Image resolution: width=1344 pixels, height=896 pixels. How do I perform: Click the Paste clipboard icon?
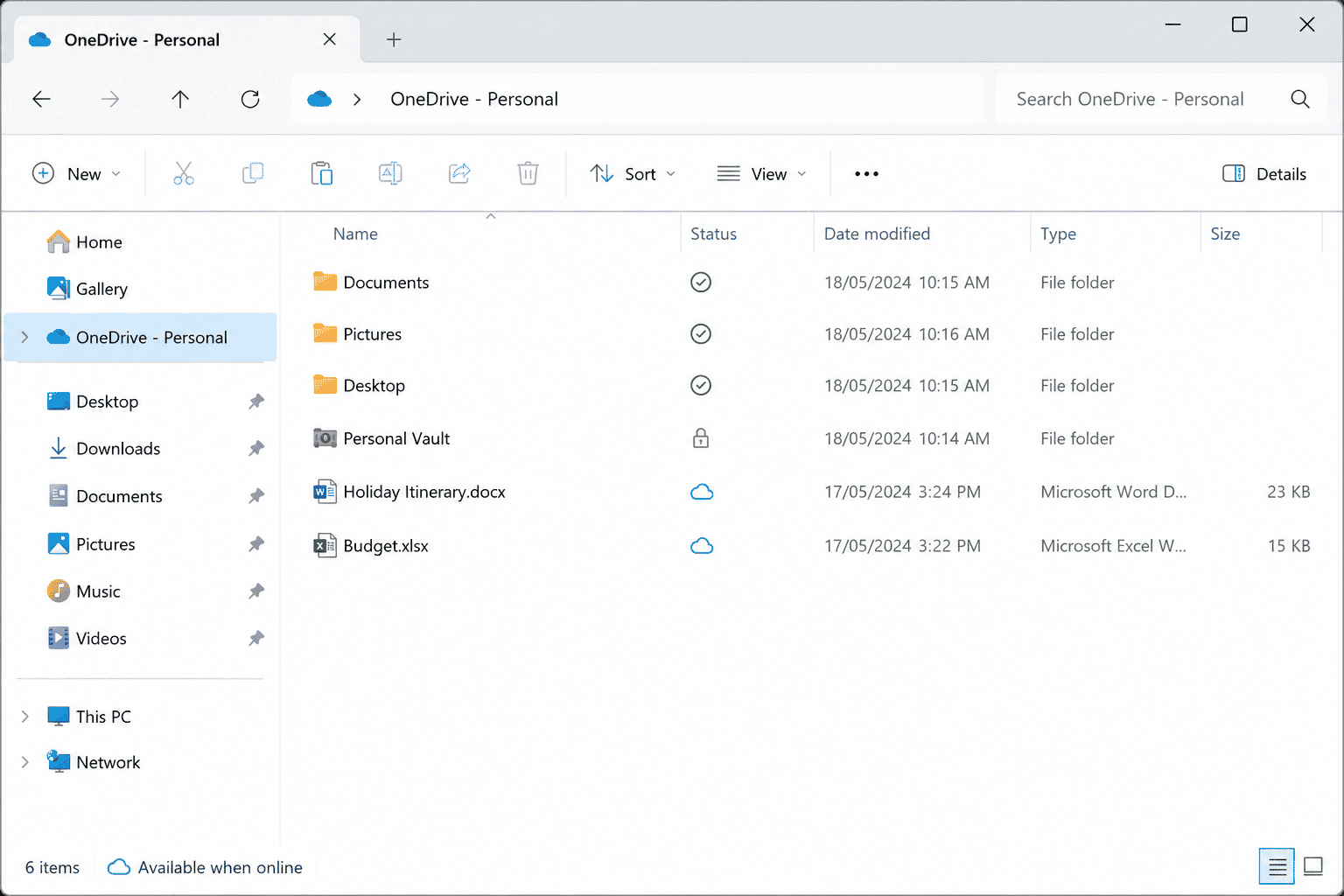[x=322, y=173]
